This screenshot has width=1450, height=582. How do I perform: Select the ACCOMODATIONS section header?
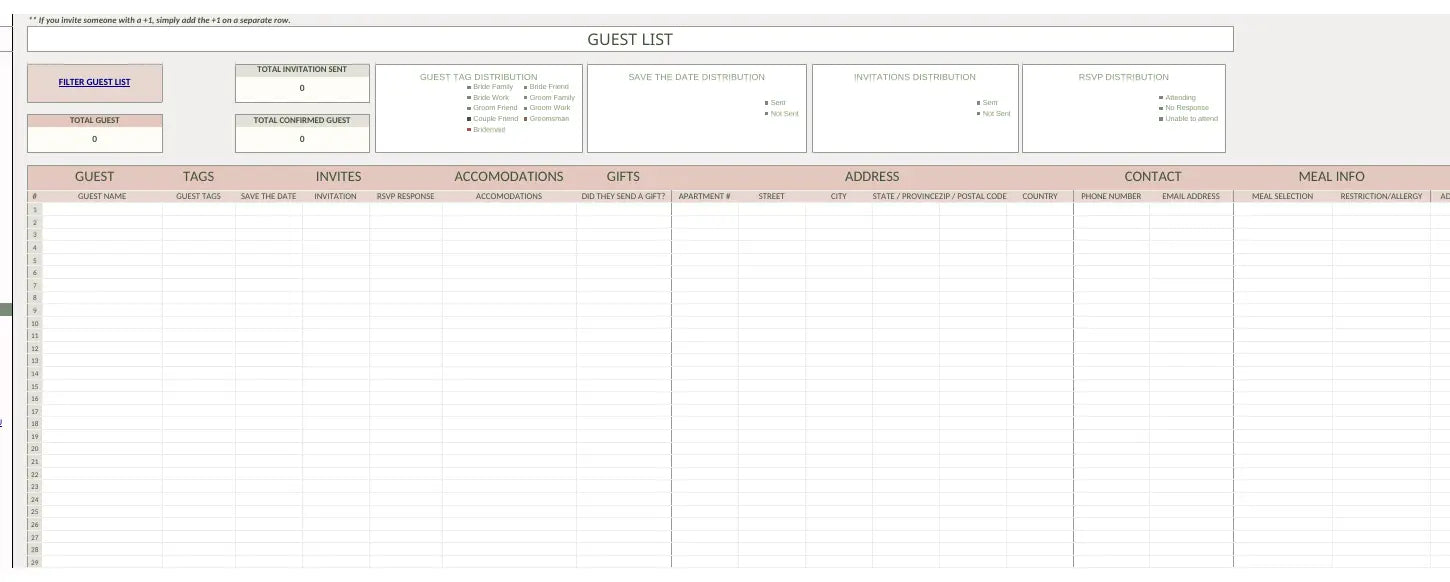pos(509,176)
